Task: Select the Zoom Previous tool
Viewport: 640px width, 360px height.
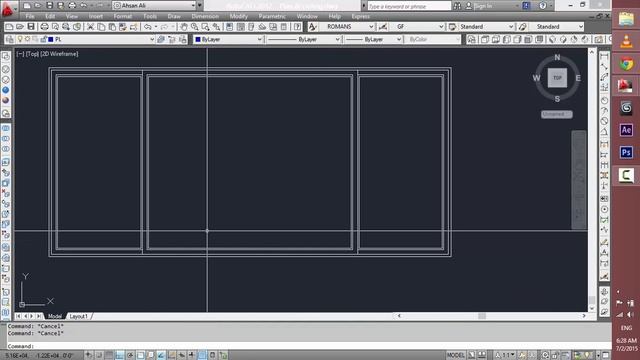Action: point(216,27)
